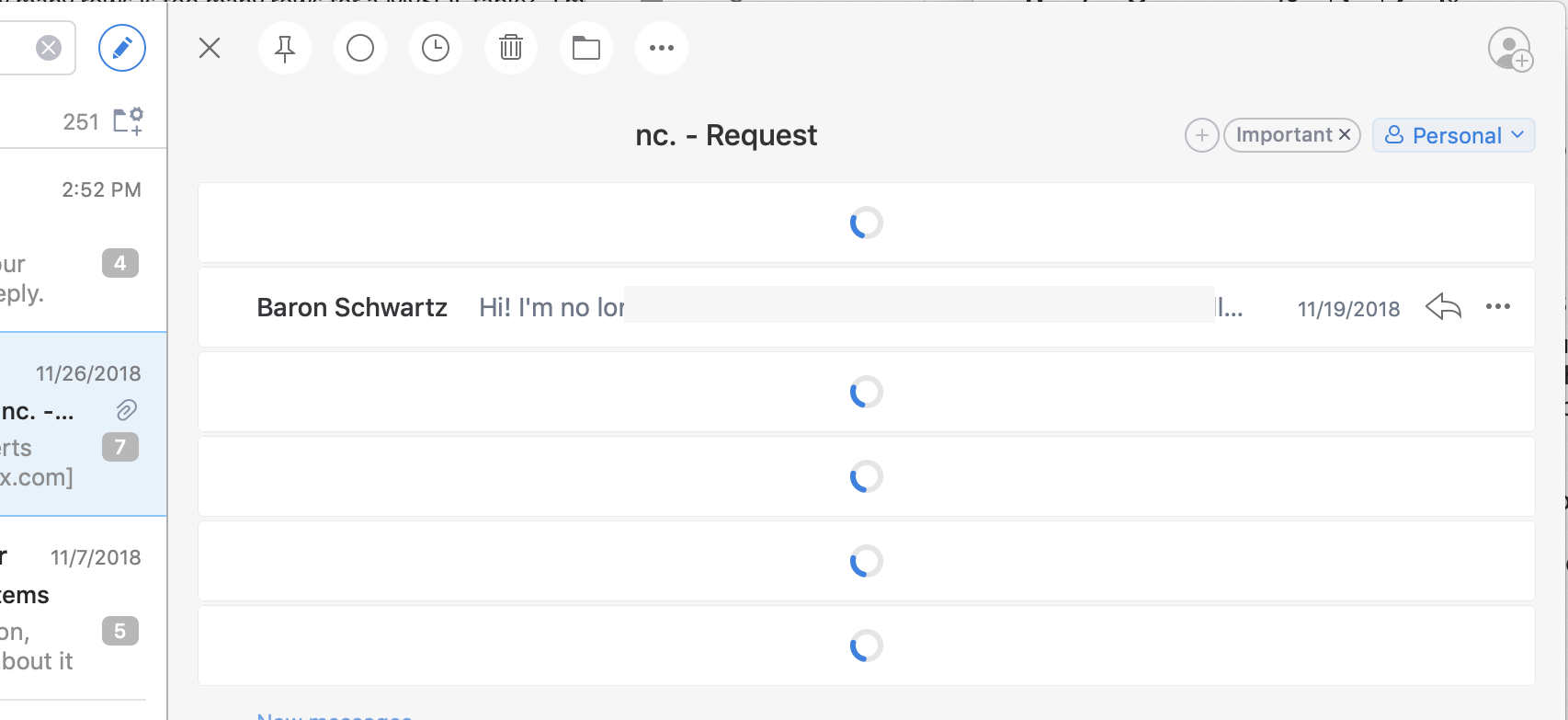Screen dimensions: 1568x720
Task: Mark conversation as read with circle icon
Action: 360,48
